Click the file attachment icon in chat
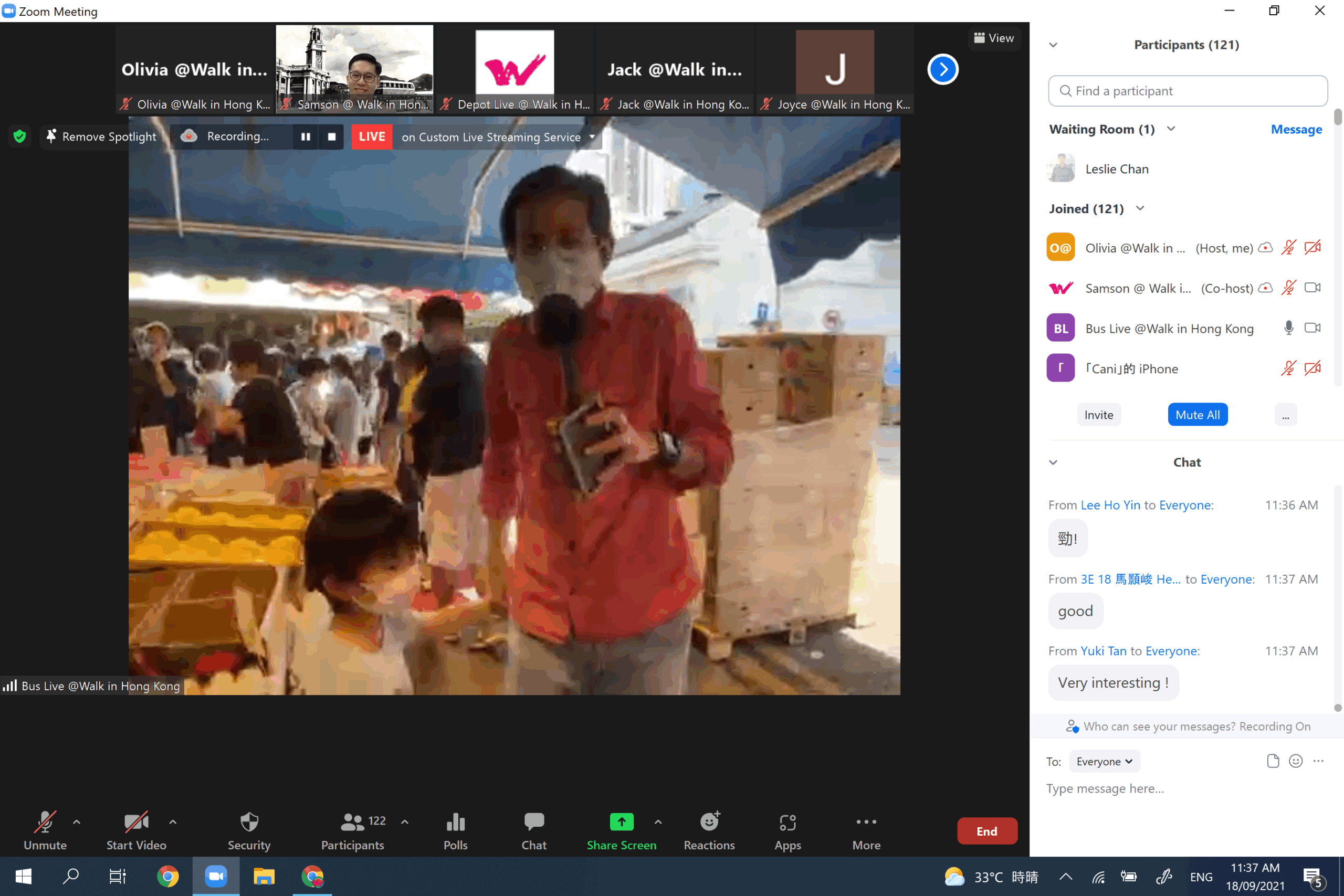This screenshot has height=896, width=1344. point(1272,761)
